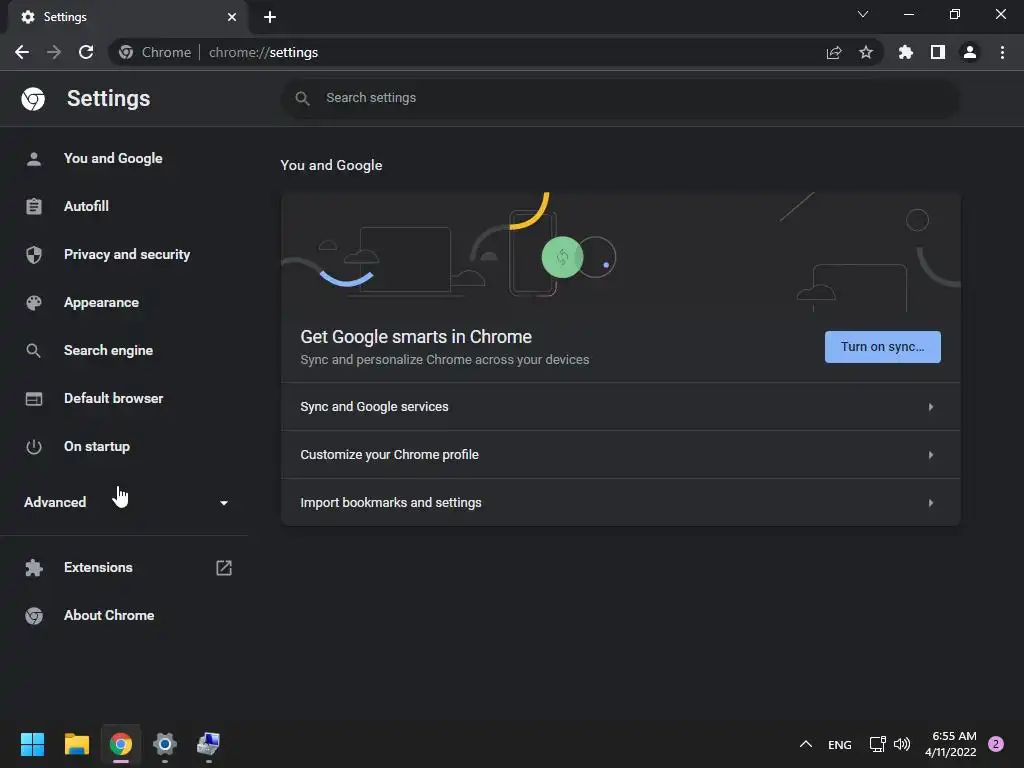Open Customize your Chrome profile row
This screenshot has width=1024, height=768.
(x=620, y=455)
